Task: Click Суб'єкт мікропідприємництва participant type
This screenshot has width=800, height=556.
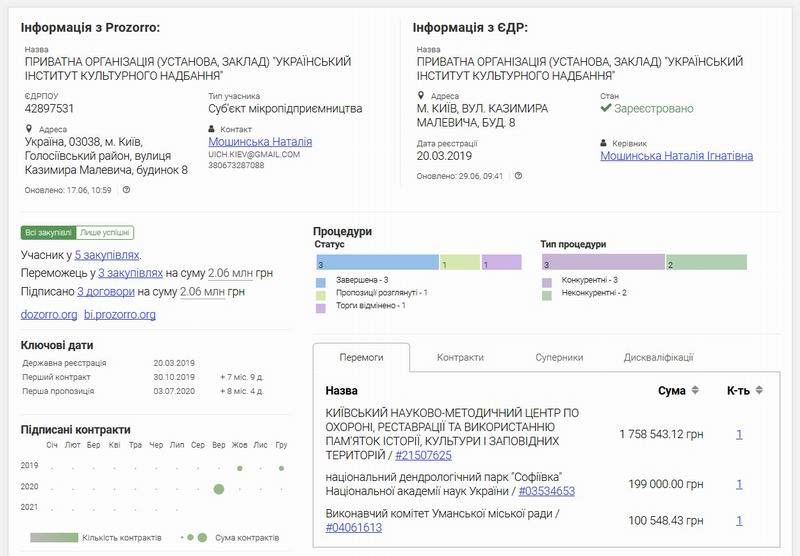Action: point(285,109)
